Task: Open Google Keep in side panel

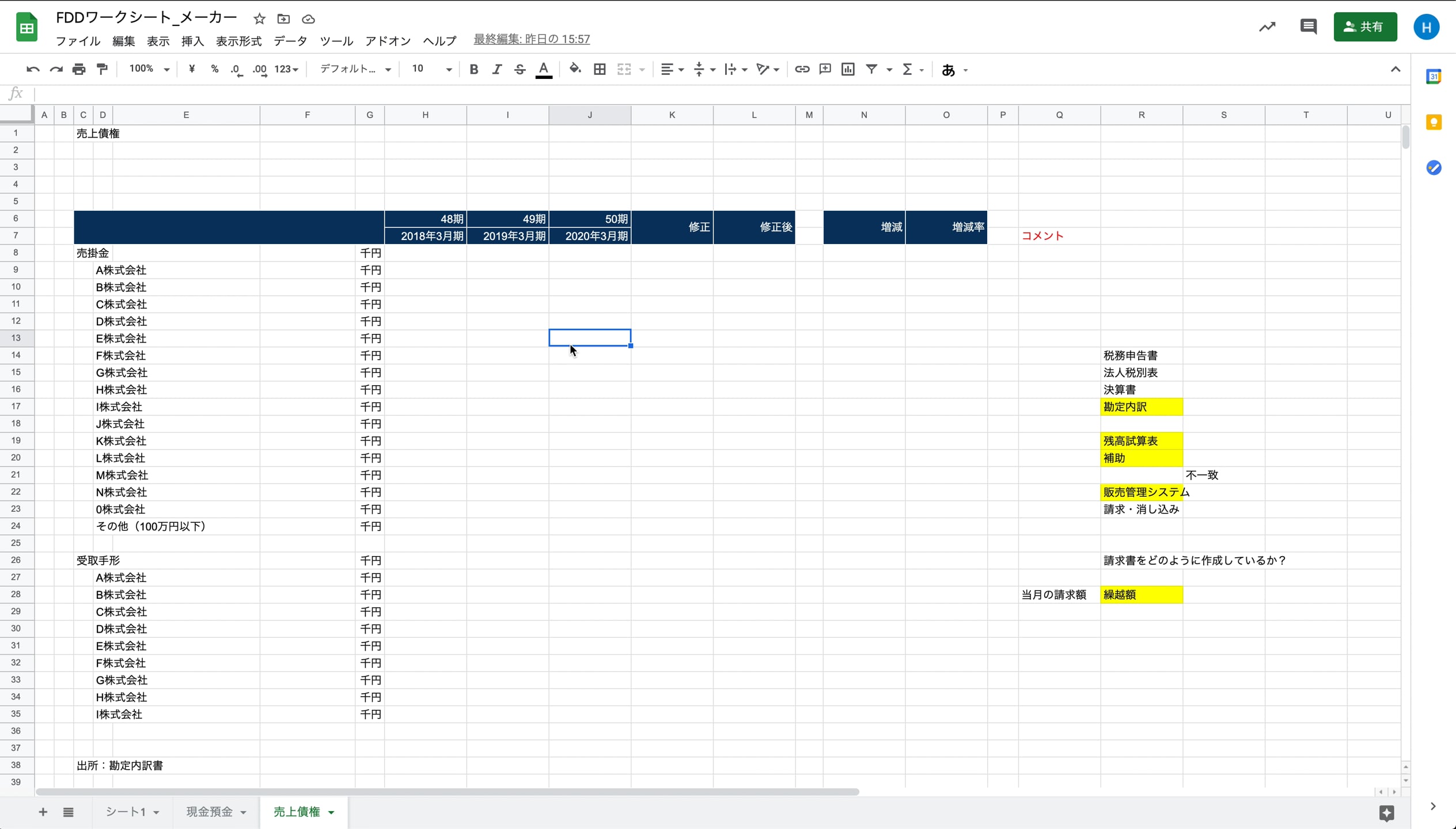Action: tap(1434, 122)
